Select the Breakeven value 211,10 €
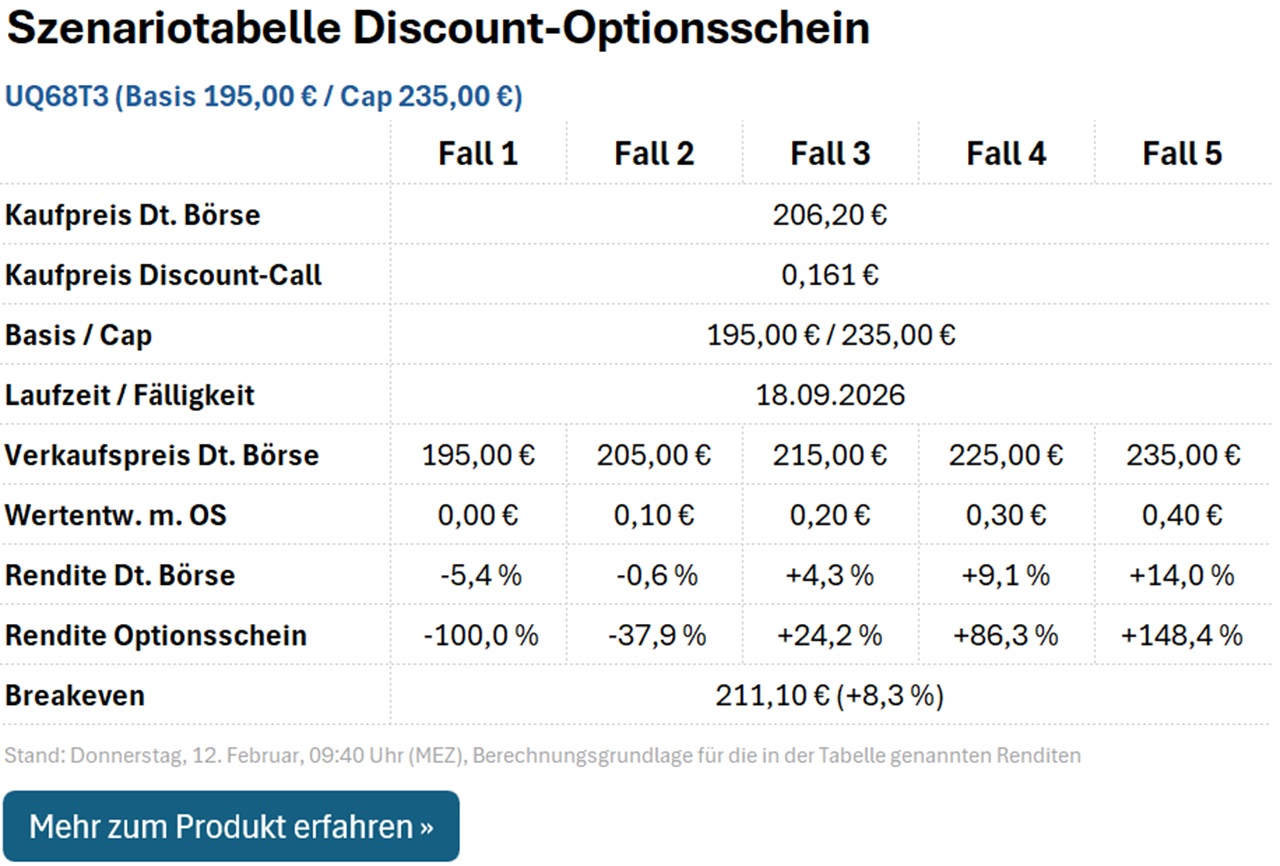 click(x=829, y=694)
